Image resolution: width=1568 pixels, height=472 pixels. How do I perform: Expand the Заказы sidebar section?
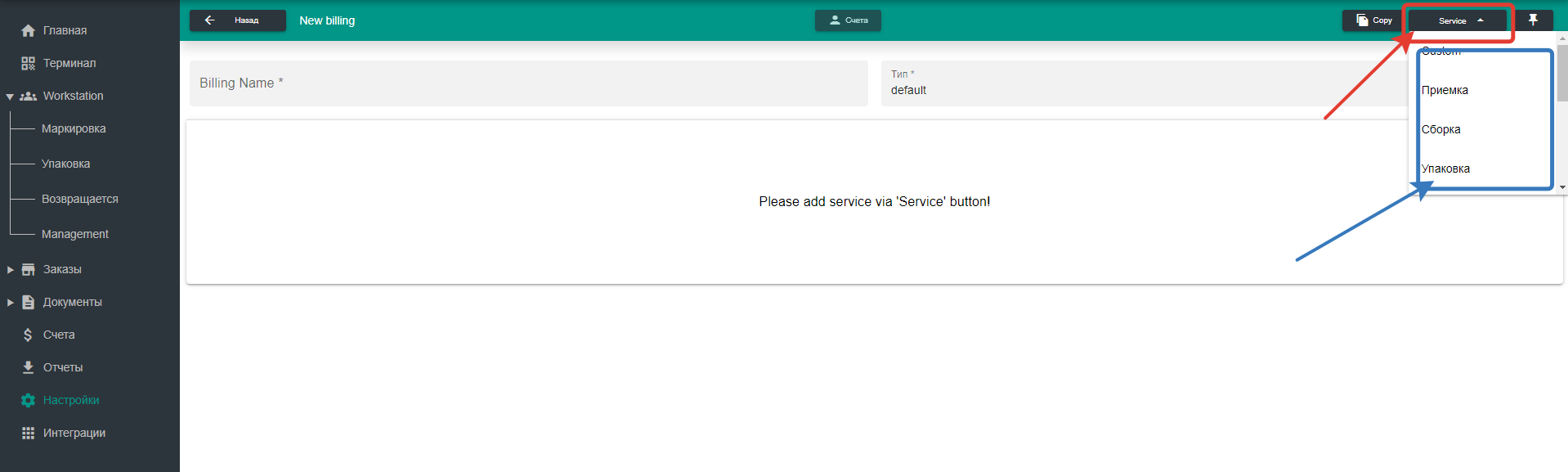[x=11, y=269]
